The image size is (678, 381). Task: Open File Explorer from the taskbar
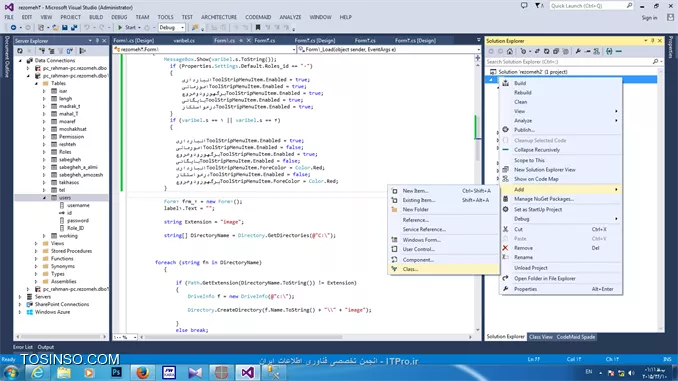pyautogui.click(x=64, y=372)
